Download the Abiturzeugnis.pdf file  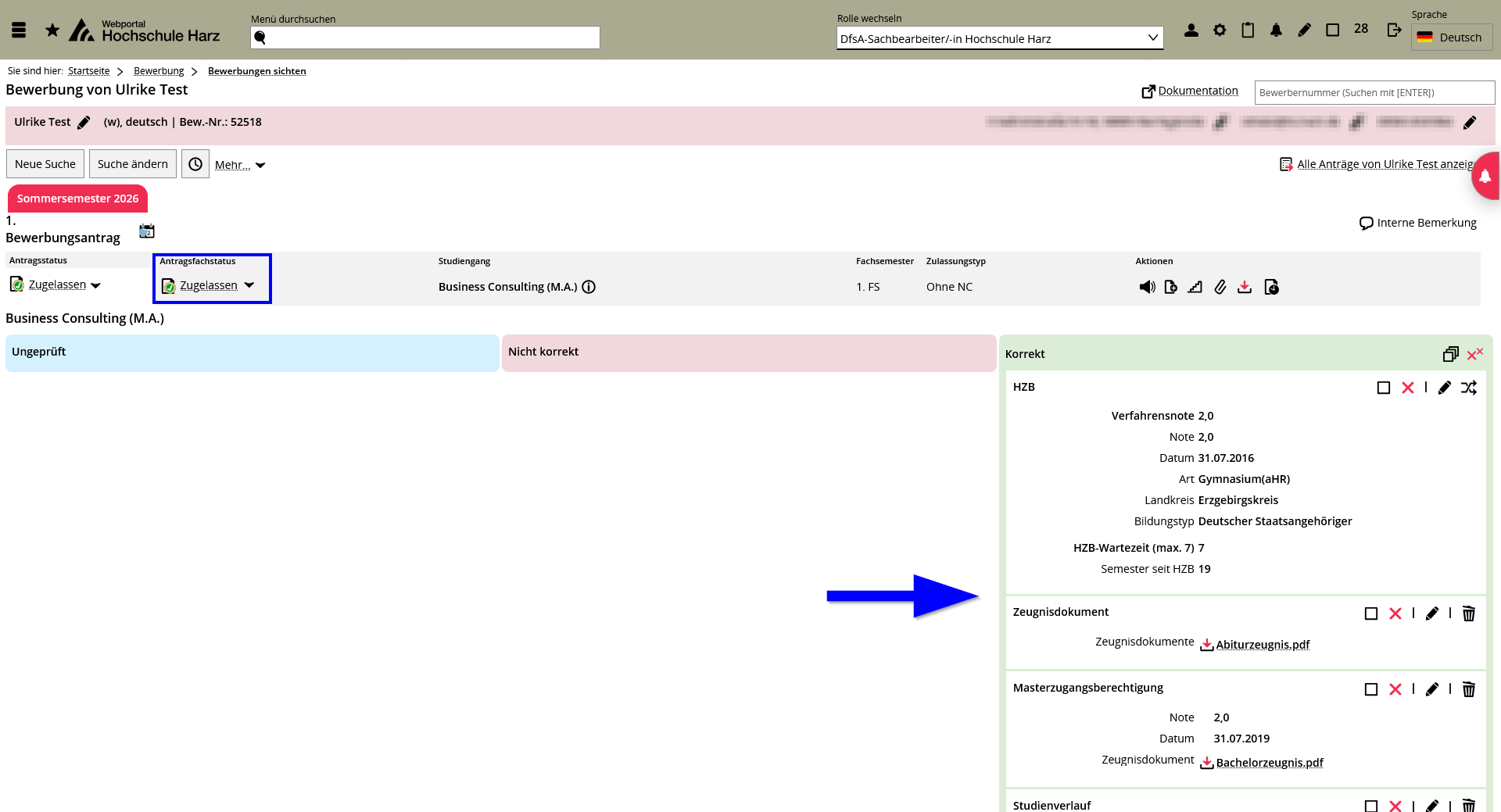pos(1262,645)
